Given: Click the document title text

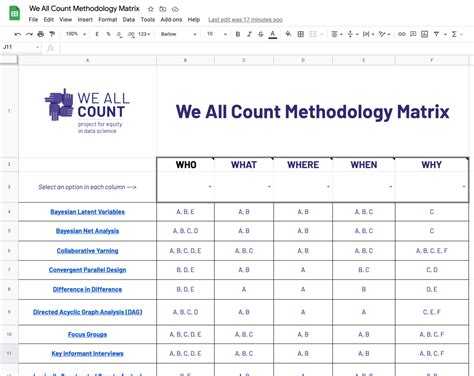Looking at the screenshot, I should 84,9.
